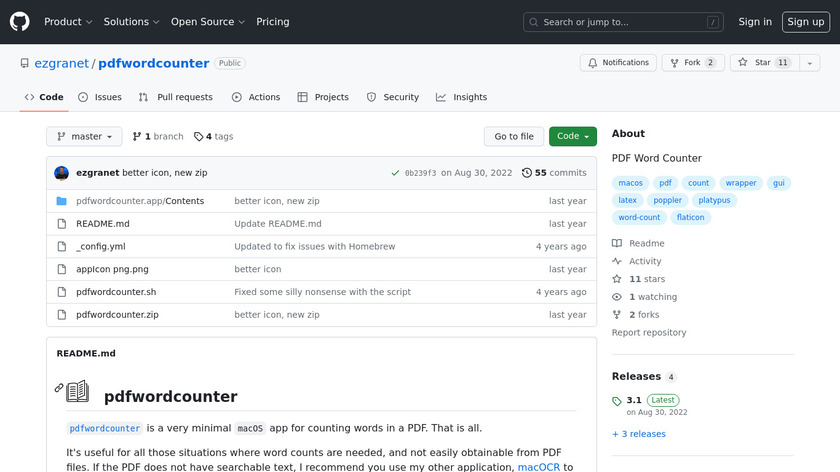
Task: Click the file icon beside pdfwordcounter.zip
Action: (x=62, y=315)
